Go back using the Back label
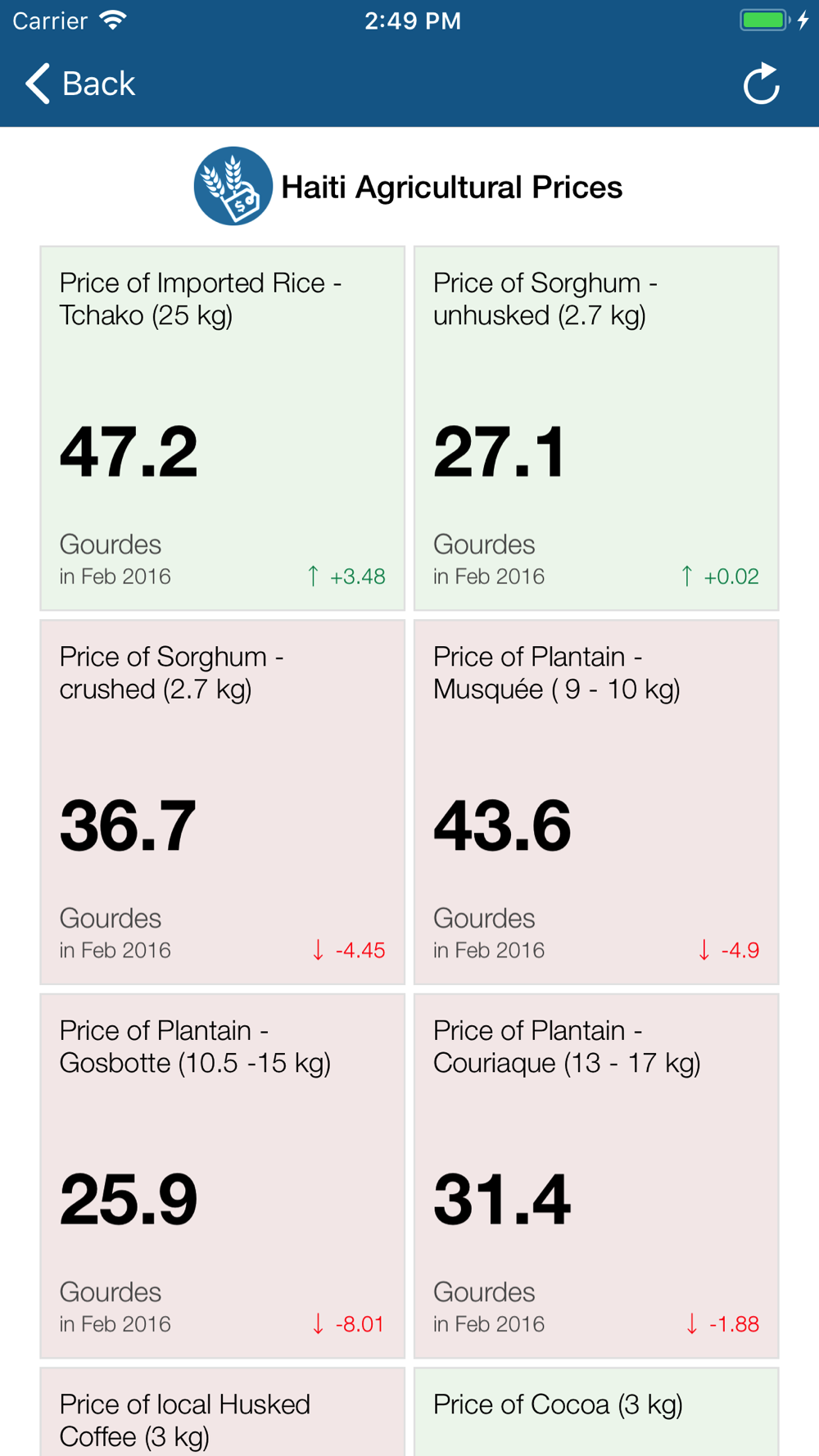Screen dimensions: 819x1456 click(x=98, y=84)
